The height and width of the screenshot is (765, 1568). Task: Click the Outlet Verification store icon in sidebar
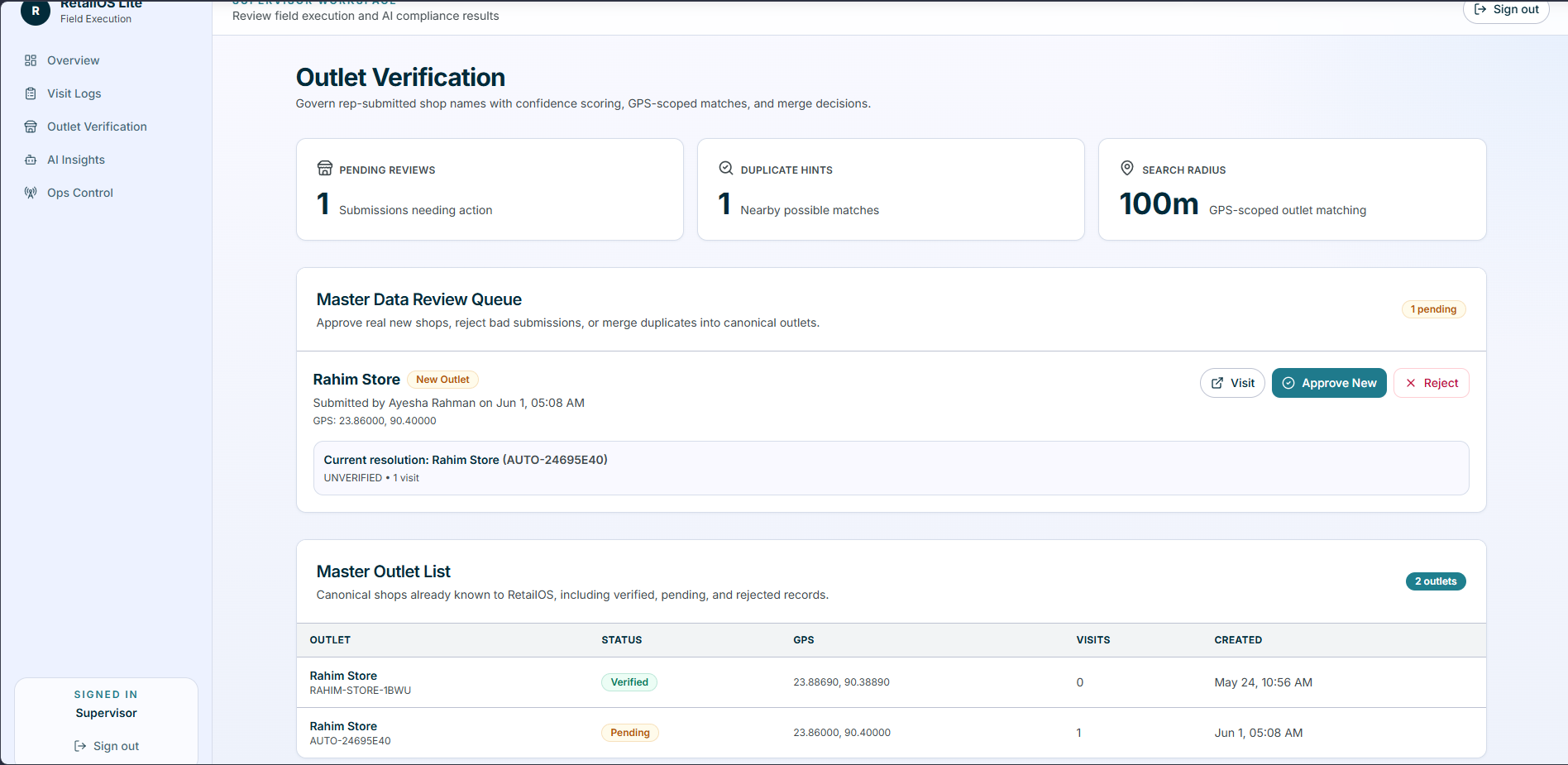(x=31, y=127)
